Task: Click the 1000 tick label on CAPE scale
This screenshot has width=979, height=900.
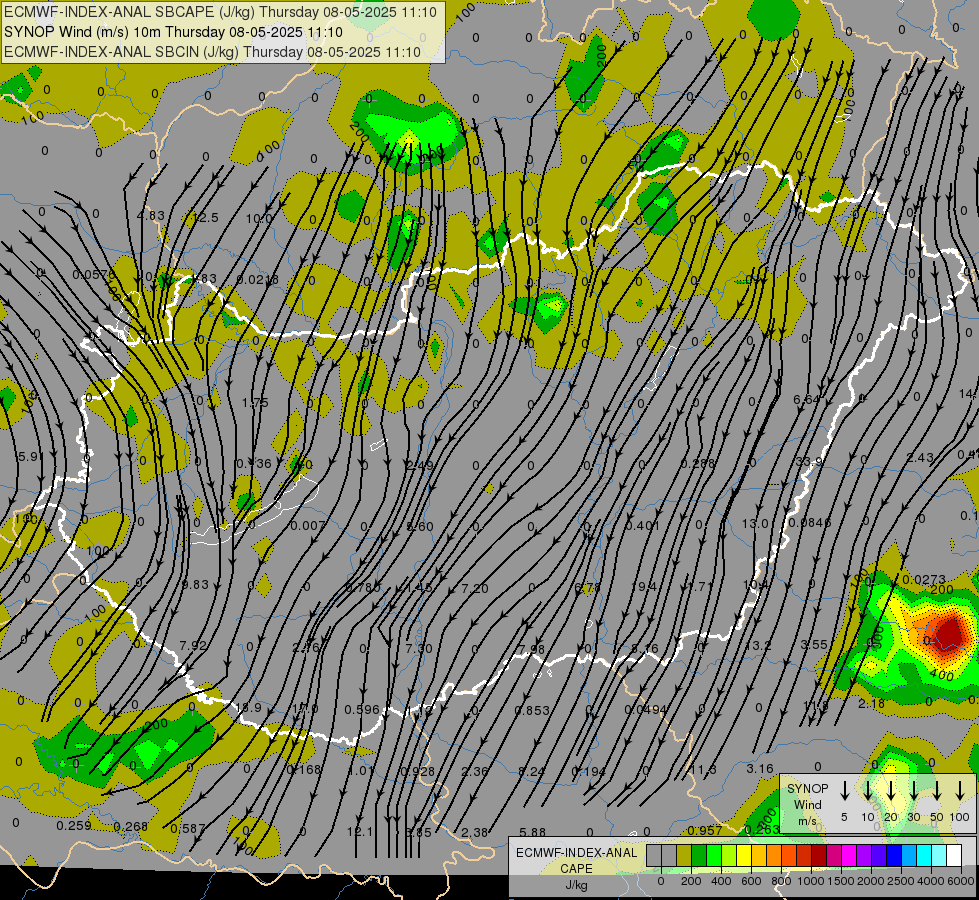Action: [810, 881]
